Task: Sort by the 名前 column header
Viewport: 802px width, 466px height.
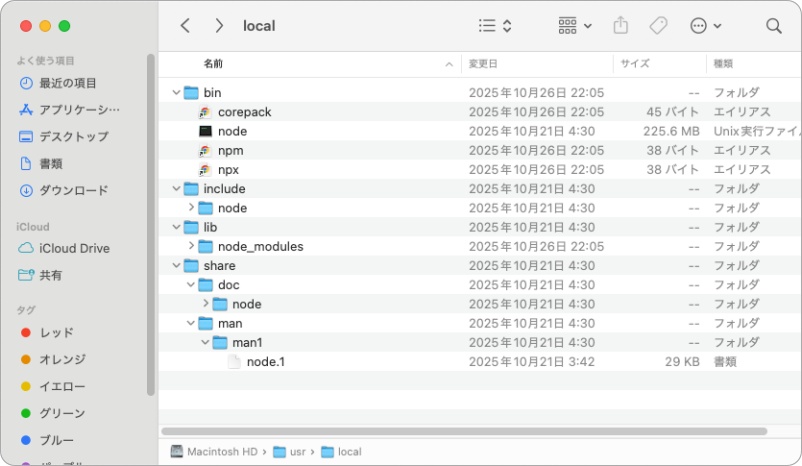Action: click(214, 64)
